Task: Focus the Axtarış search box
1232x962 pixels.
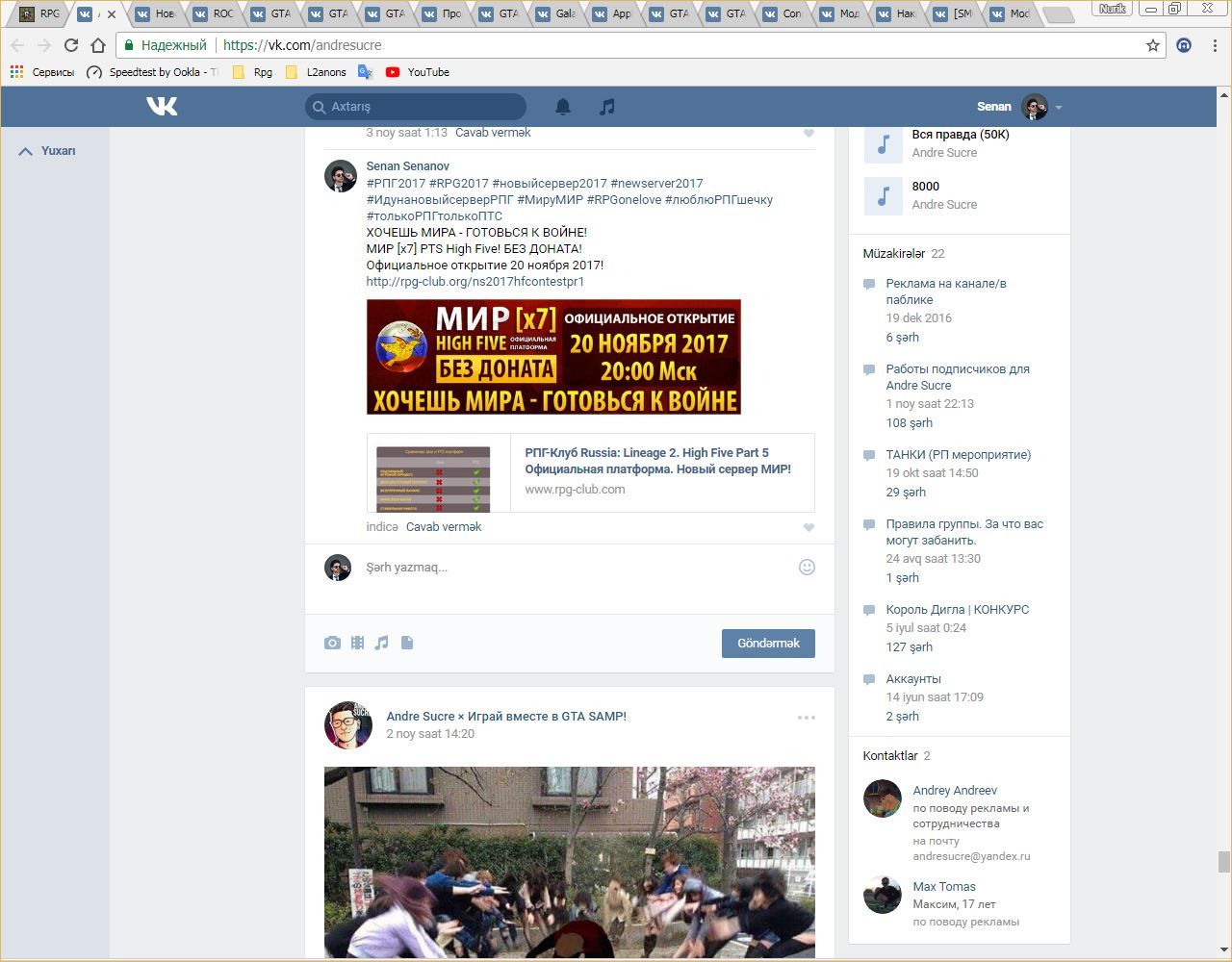Action: pos(416,107)
